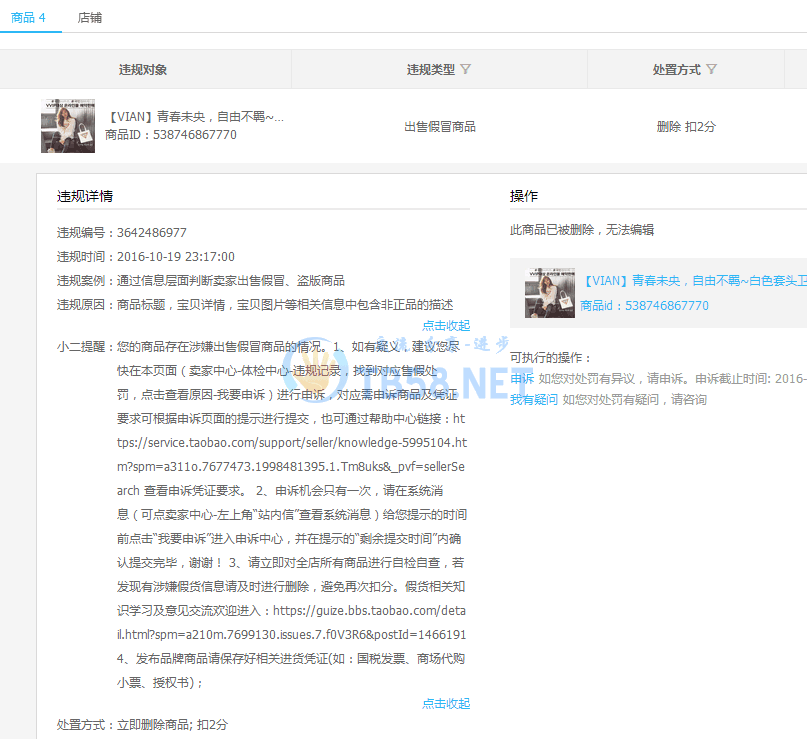
Task: Open the 店铺 tab
Action: tap(90, 18)
